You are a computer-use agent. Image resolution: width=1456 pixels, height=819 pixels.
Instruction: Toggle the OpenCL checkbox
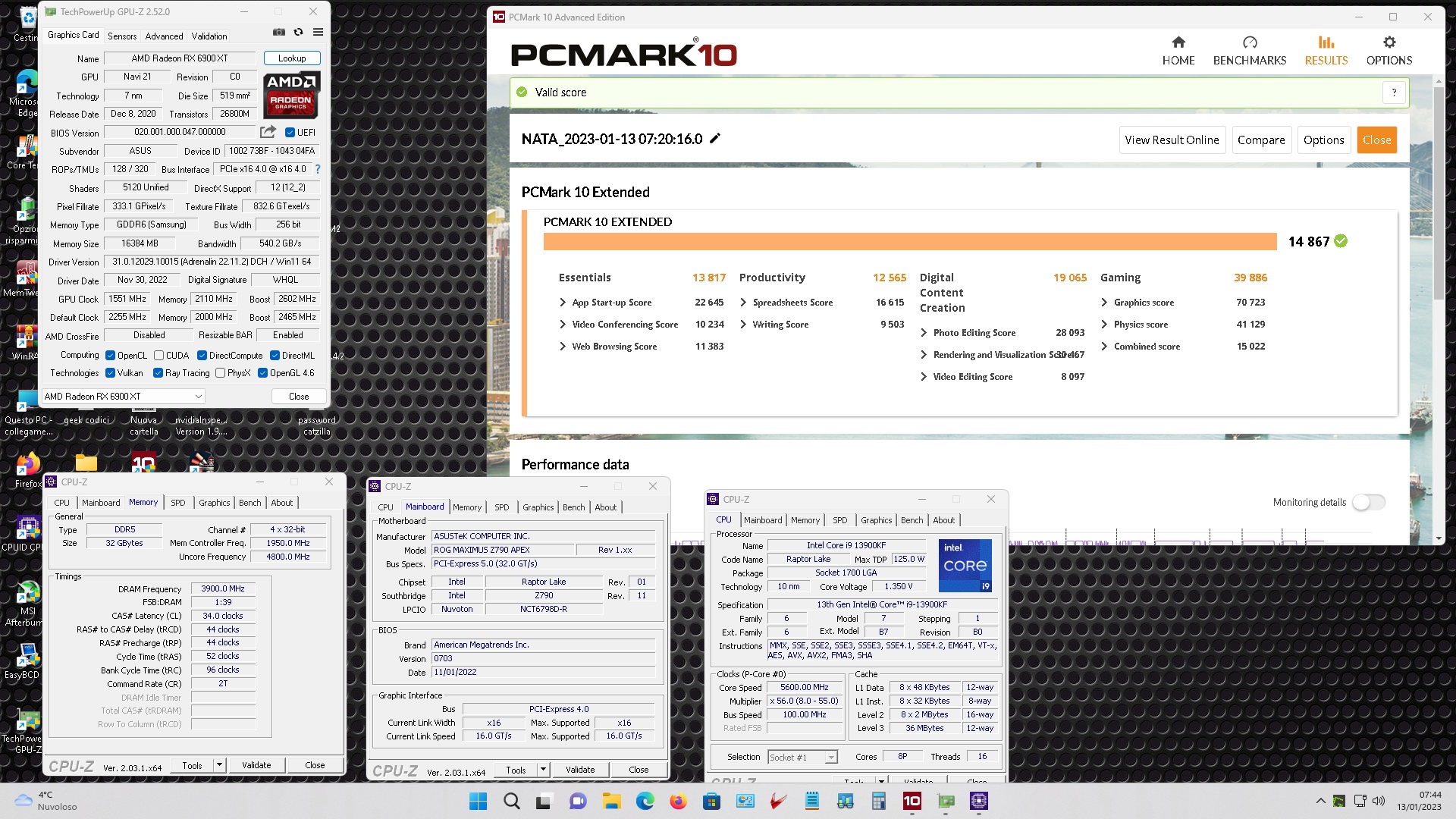[111, 355]
